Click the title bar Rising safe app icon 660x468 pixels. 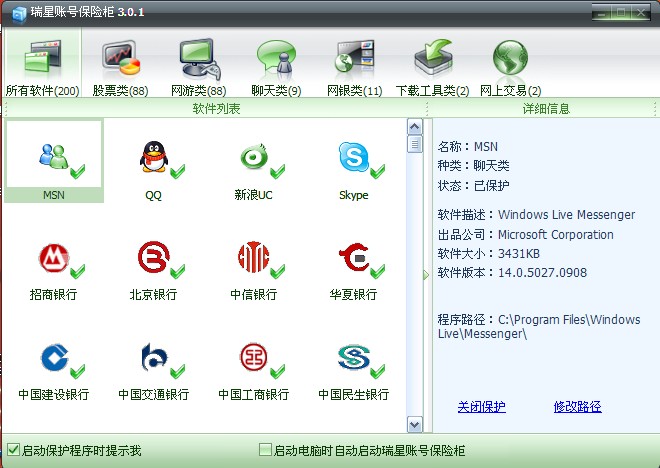[19, 14]
